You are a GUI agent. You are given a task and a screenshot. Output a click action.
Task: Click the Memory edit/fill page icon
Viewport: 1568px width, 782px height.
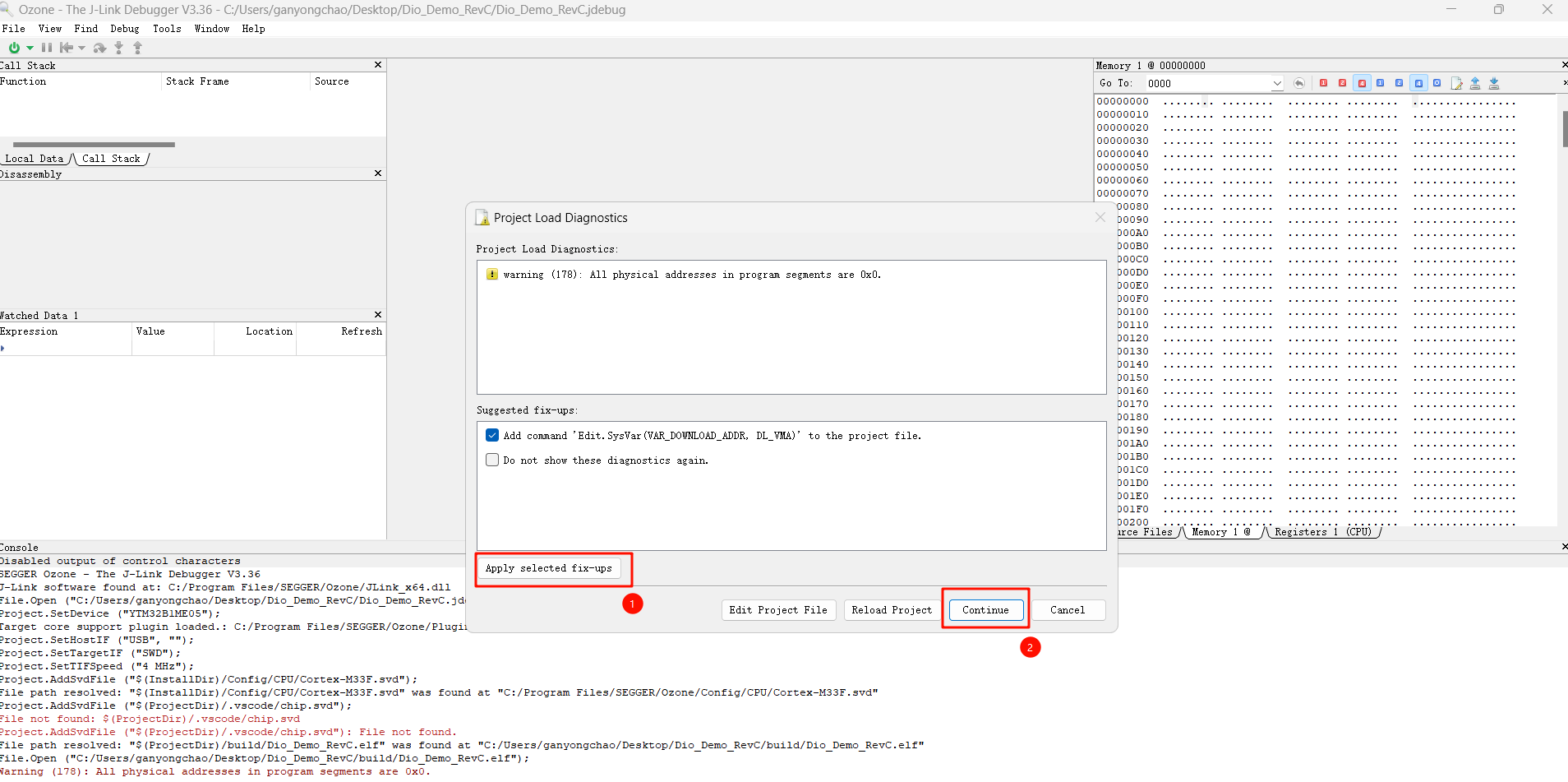(x=1457, y=83)
